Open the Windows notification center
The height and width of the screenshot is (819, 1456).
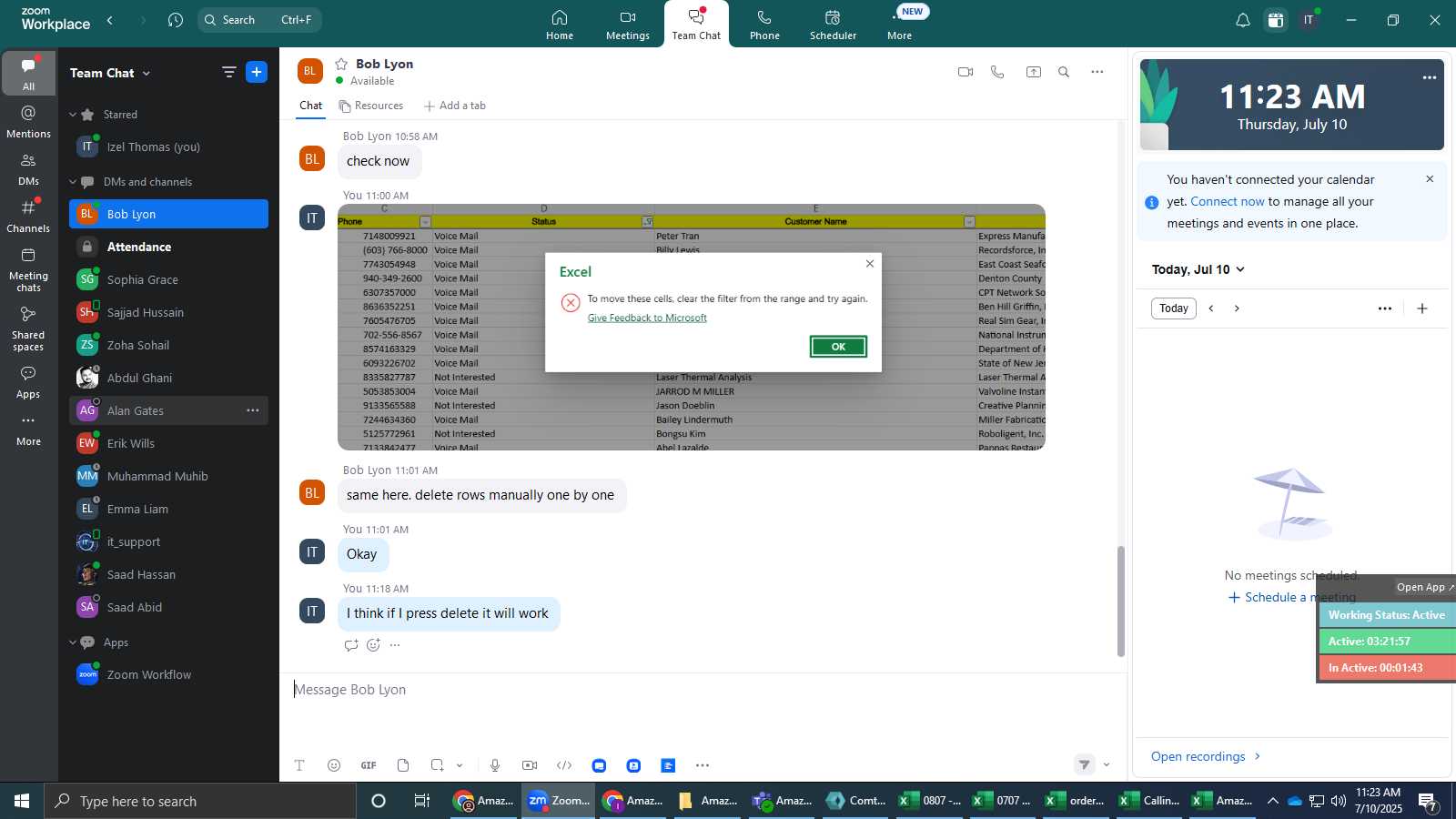pos(1428,802)
